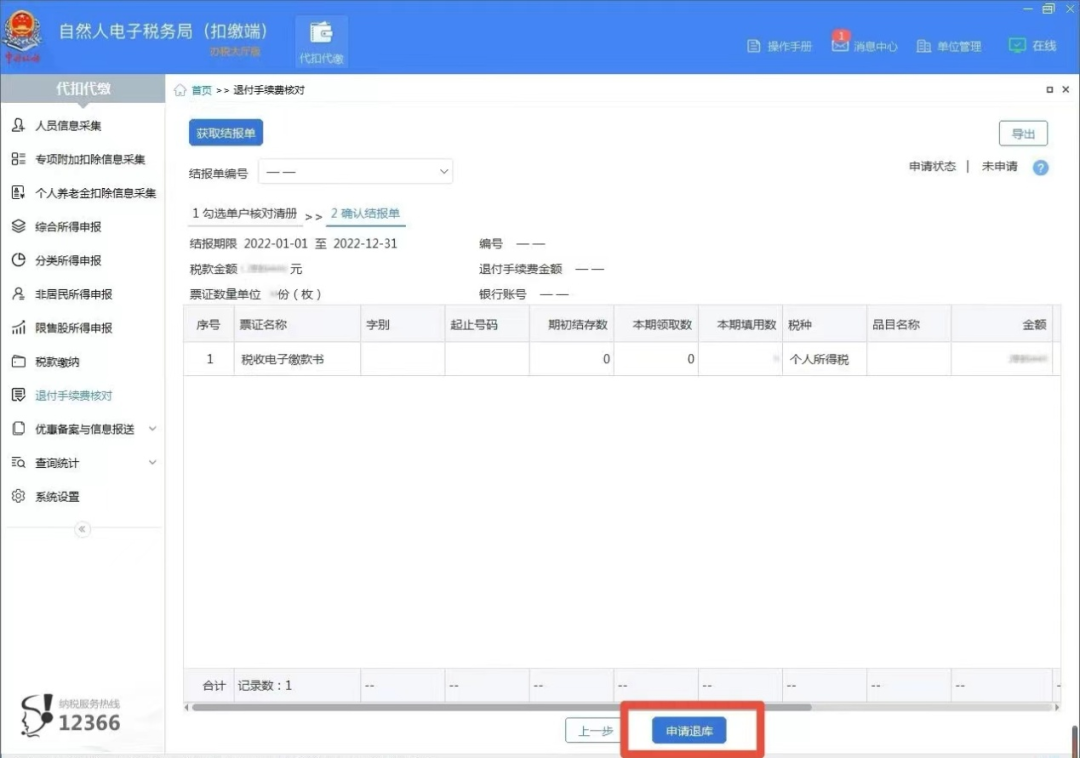Screen dimensions: 1080x758
Task: Open 消息中心 envelope icon
Action: tap(840, 45)
